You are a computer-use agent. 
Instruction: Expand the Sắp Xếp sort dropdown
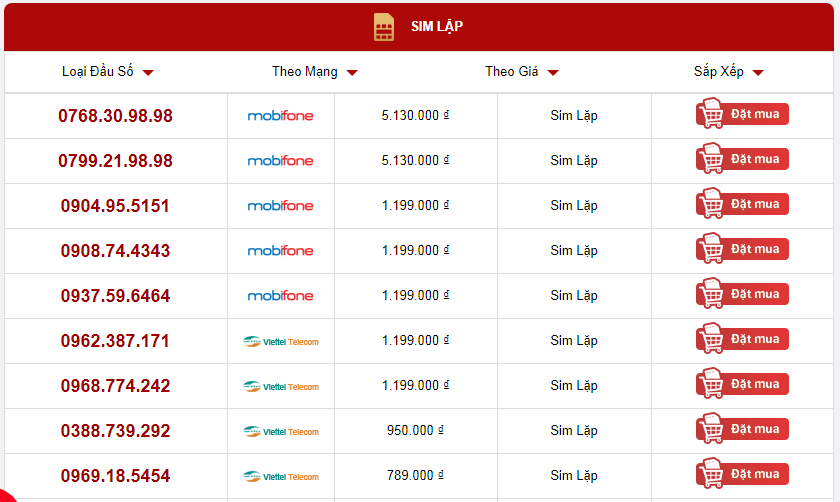pos(729,72)
